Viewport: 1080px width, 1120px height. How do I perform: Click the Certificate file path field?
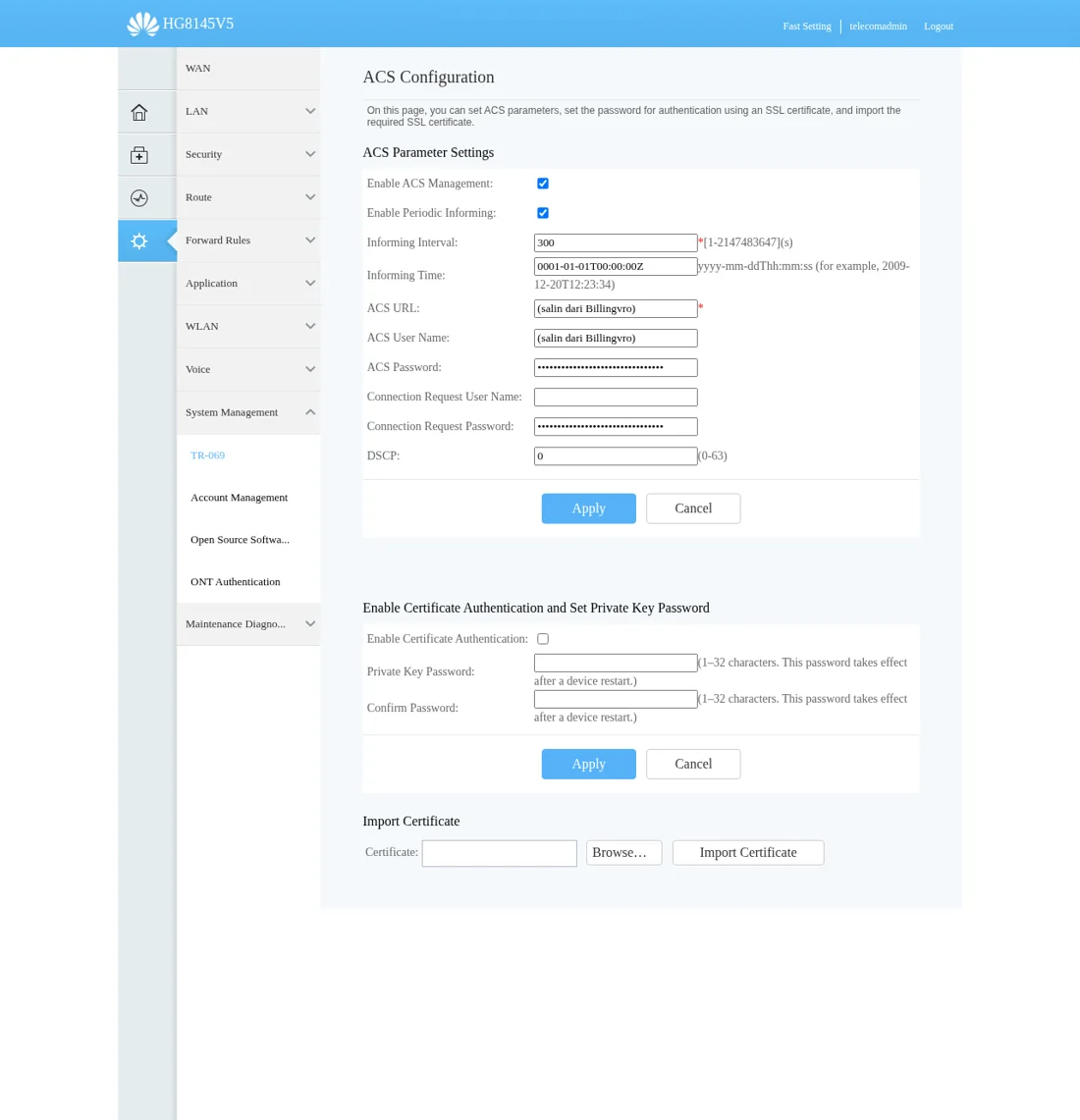pos(500,854)
